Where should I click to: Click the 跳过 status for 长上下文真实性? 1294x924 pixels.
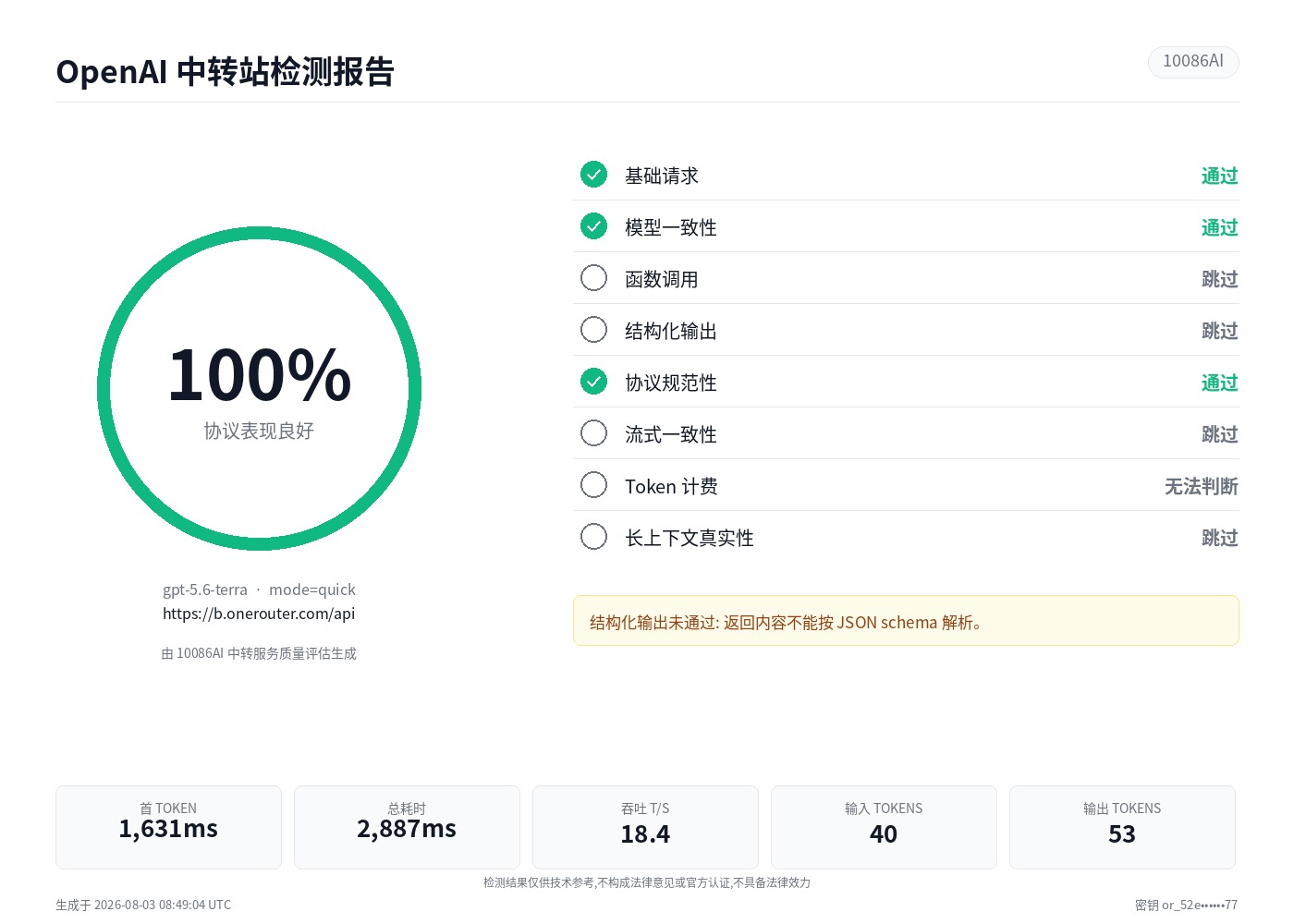(x=1220, y=538)
